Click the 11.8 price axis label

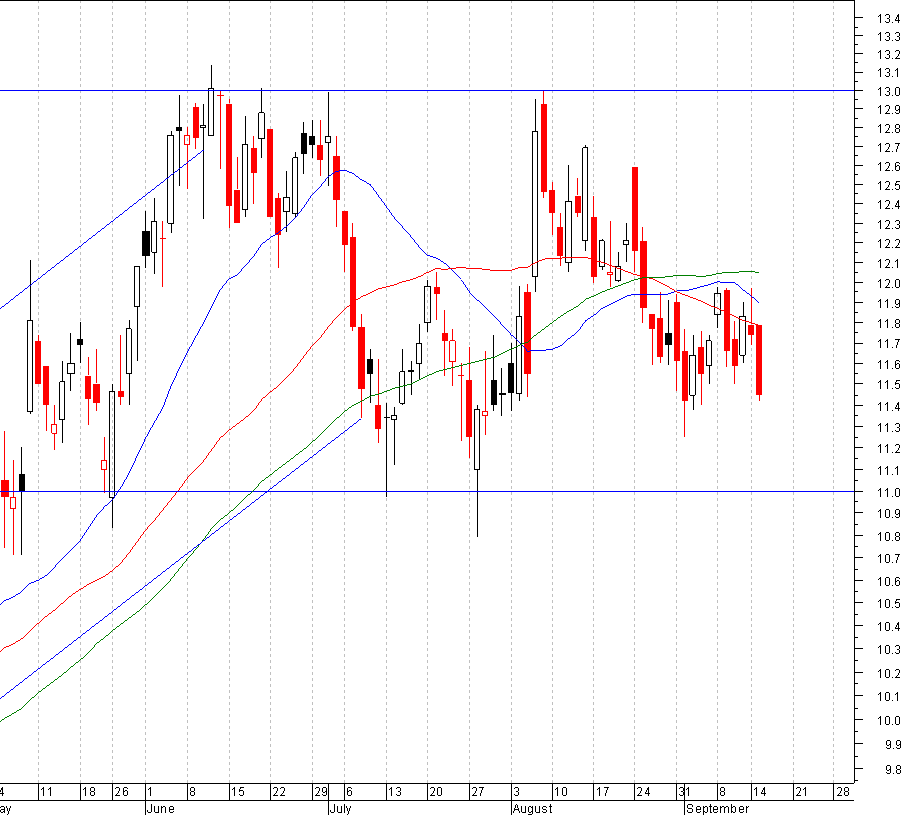[888, 323]
